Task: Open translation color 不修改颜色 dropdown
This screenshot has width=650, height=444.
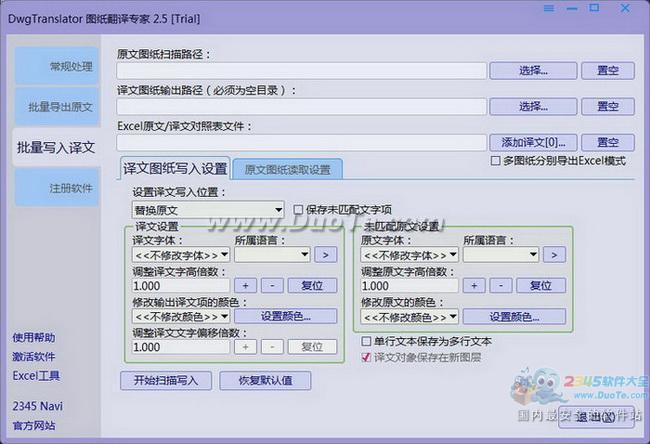Action: (181, 317)
